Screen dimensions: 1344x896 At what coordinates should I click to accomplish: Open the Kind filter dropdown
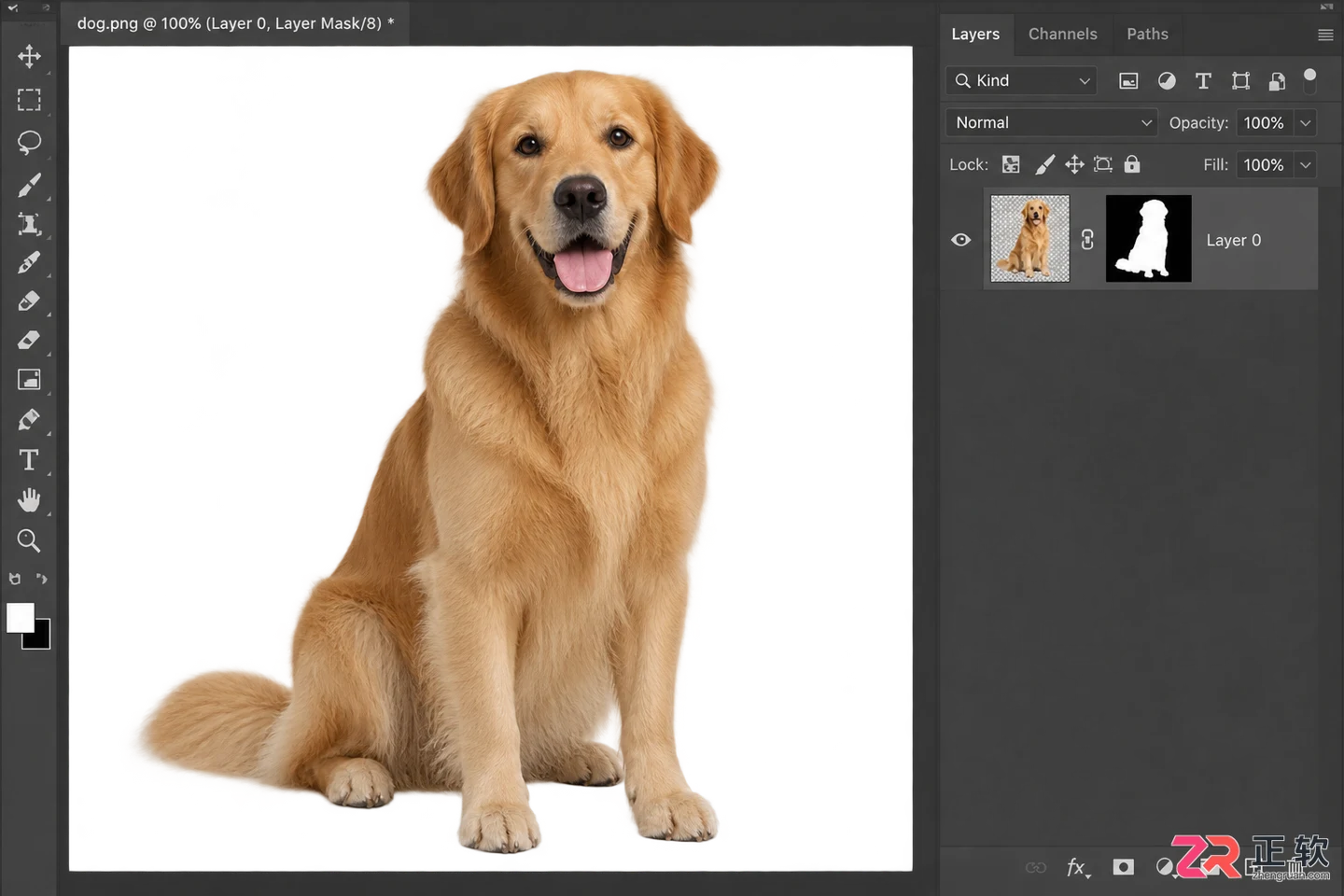click(1021, 80)
